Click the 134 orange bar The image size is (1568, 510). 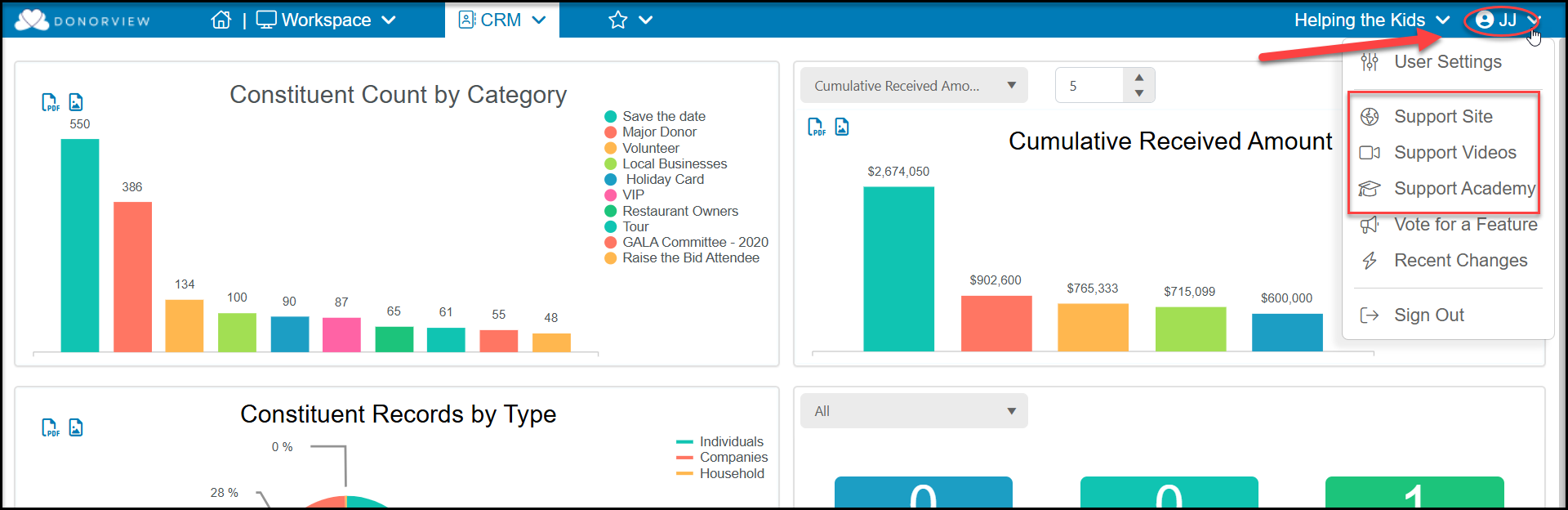(x=185, y=326)
